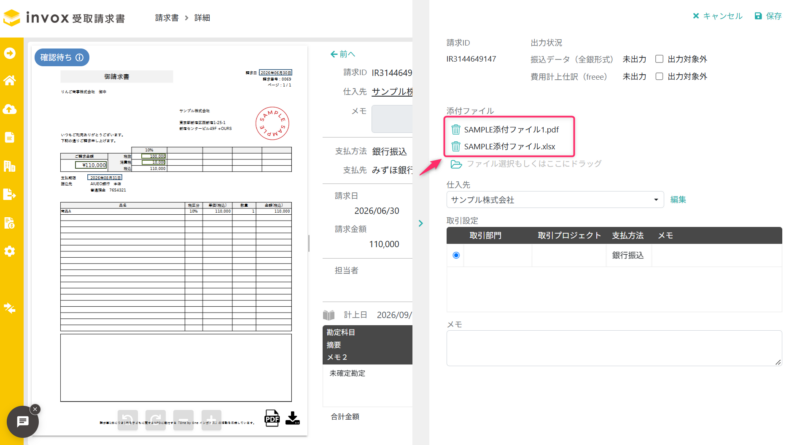Open the file search sidebar icon
This screenshot has height=445, width=800.
pos(10,223)
